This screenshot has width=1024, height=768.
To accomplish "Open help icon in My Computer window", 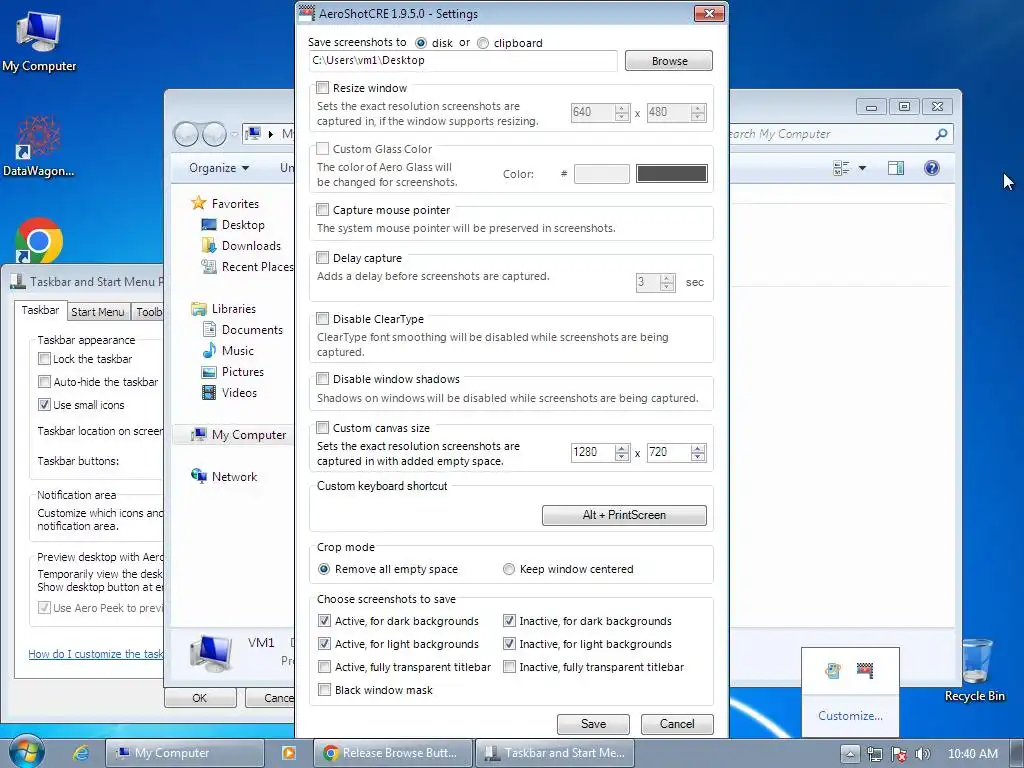I will pos(931,168).
